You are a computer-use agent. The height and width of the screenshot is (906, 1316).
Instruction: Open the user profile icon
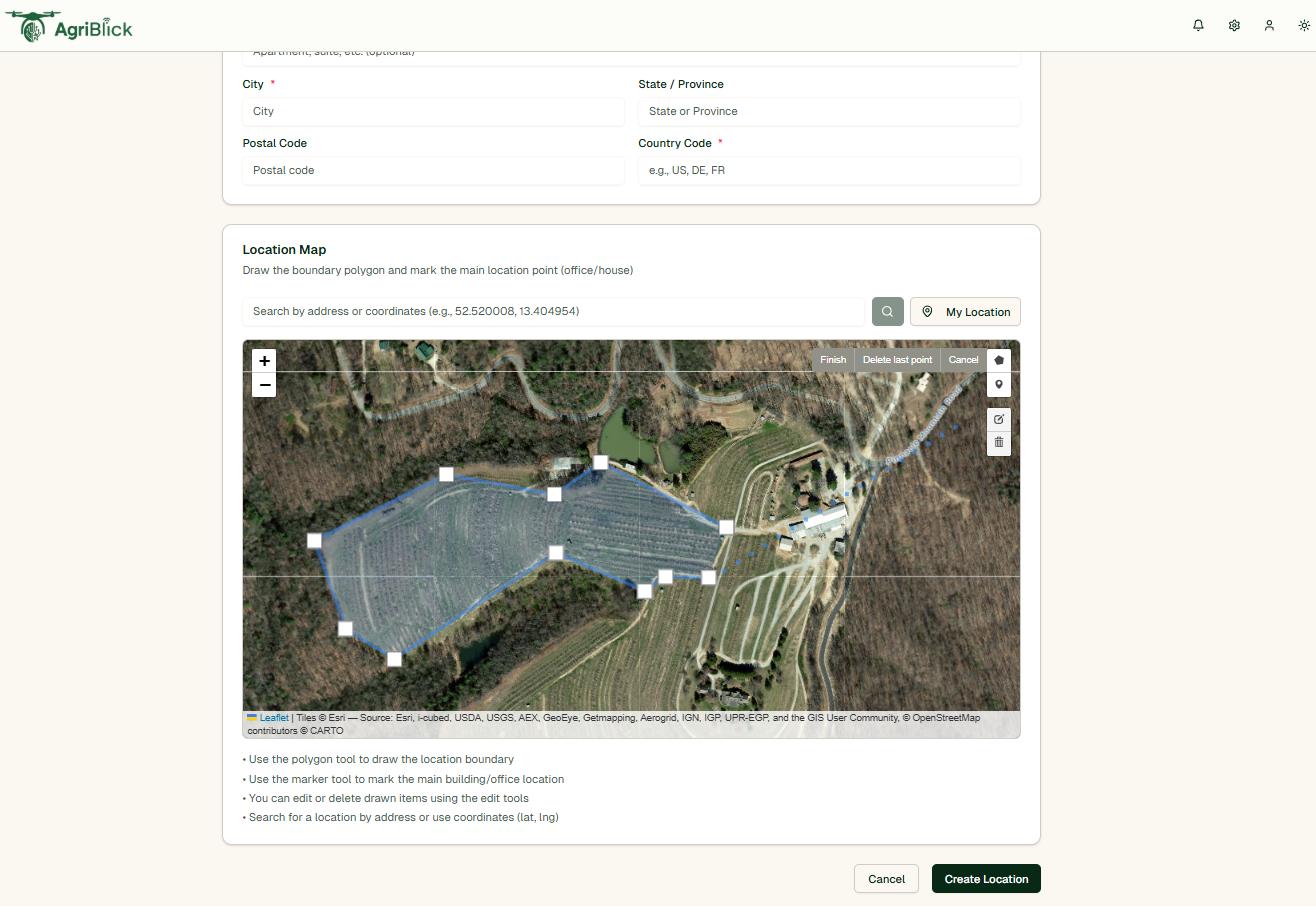1269,25
